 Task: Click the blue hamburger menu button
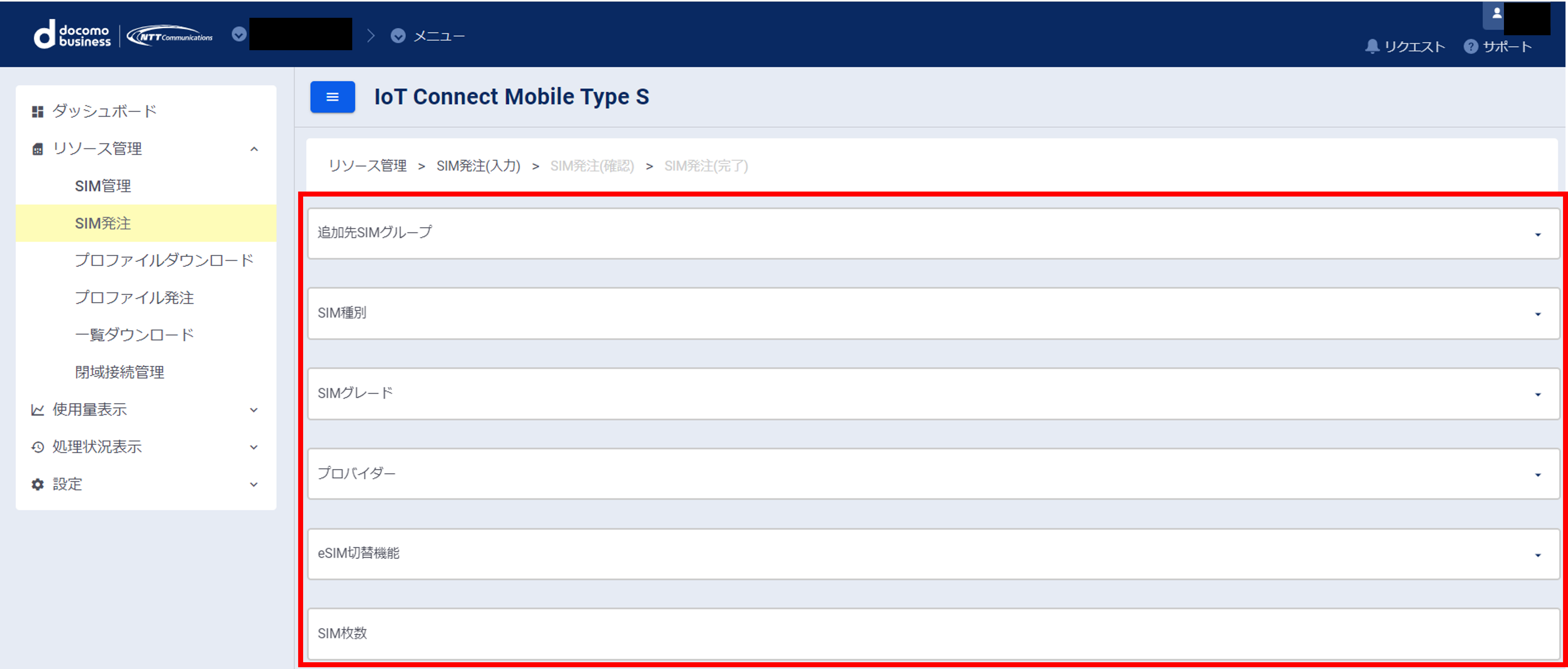click(332, 97)
